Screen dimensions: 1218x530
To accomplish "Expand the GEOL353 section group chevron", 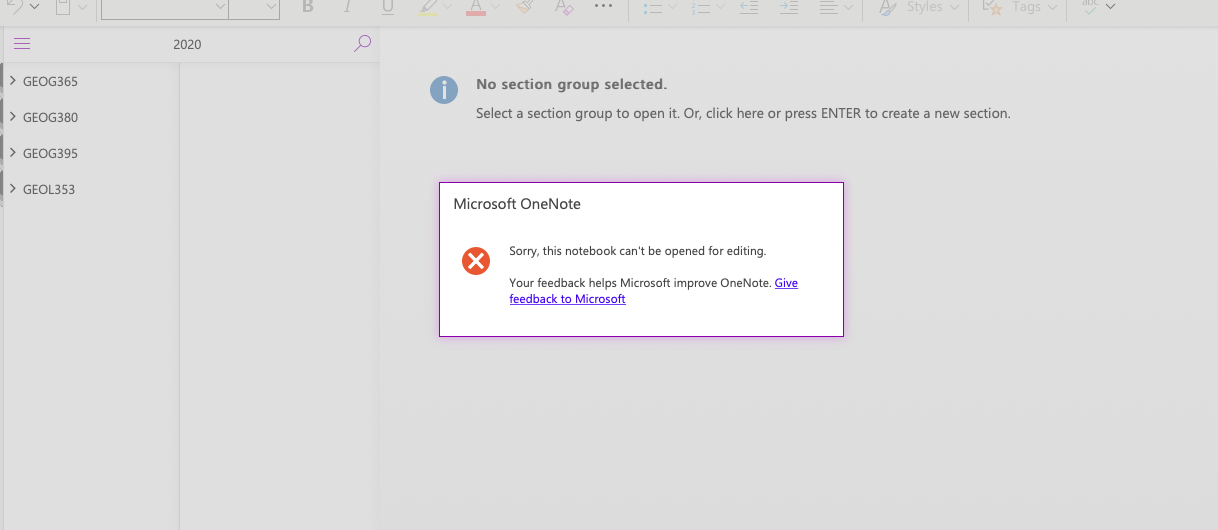I will click(13, 189).
